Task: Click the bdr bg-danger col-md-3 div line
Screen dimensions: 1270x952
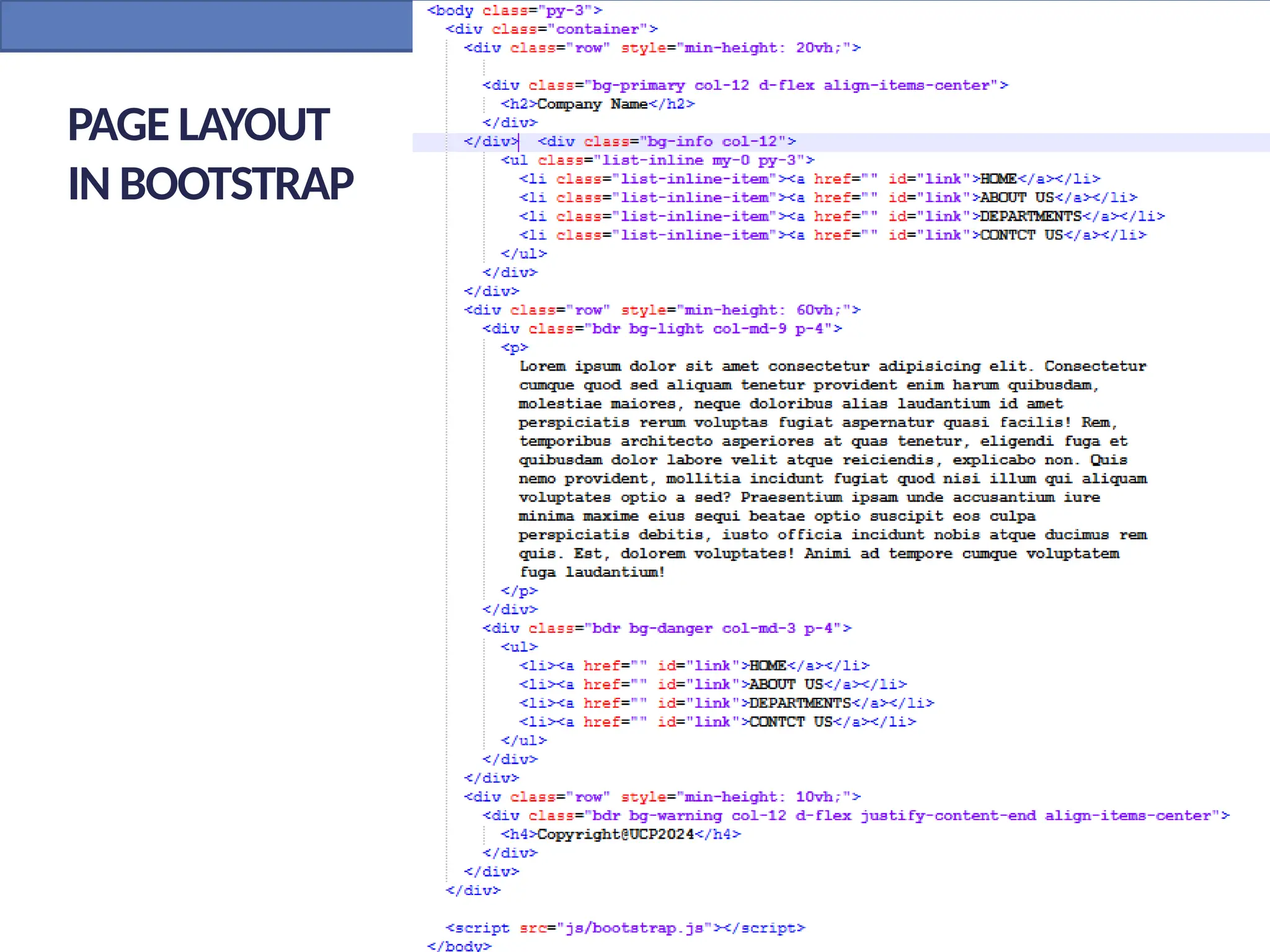Action: click(667, 628)
